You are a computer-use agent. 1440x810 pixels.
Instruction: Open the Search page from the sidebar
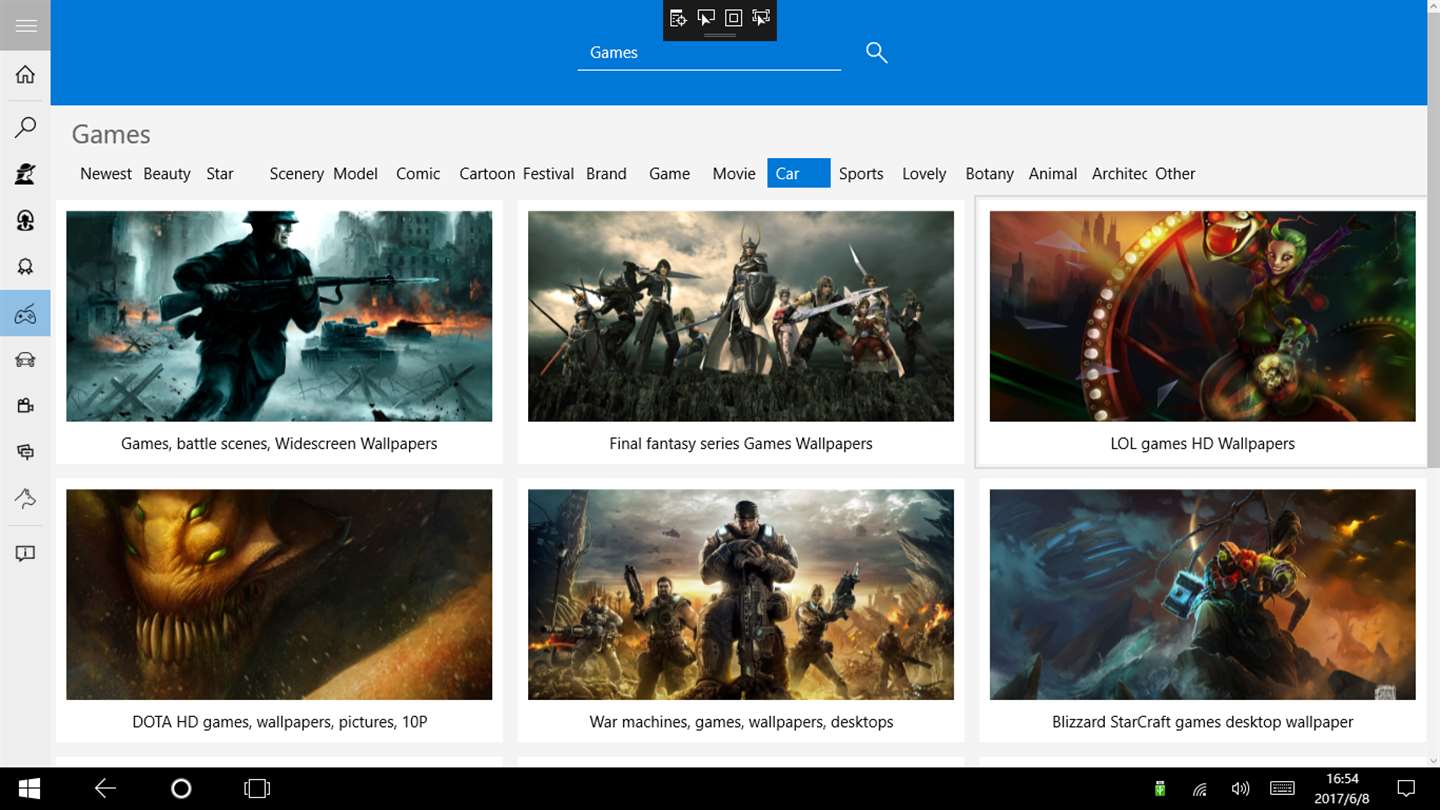(25, 127)
